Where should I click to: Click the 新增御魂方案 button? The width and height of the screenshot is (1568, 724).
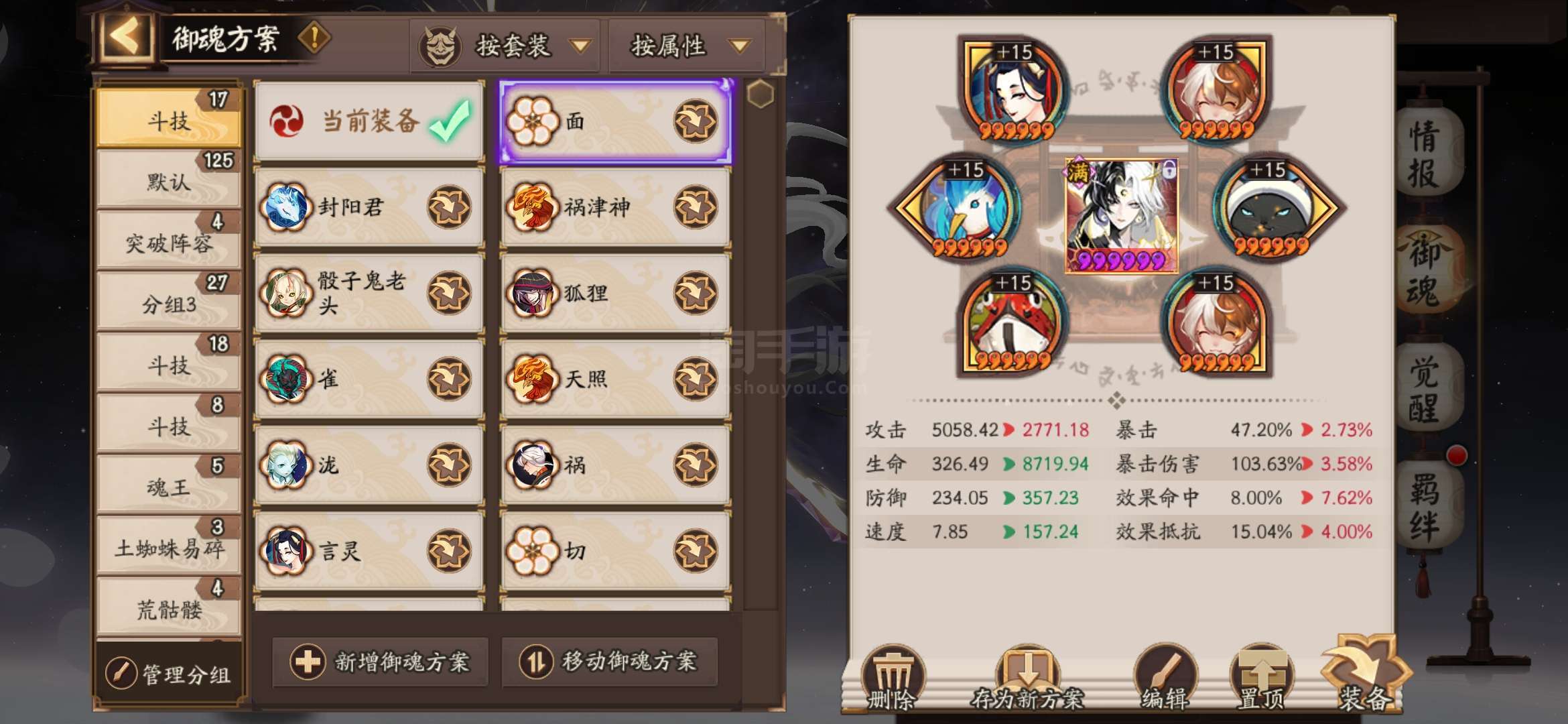(x=380, y=662)
